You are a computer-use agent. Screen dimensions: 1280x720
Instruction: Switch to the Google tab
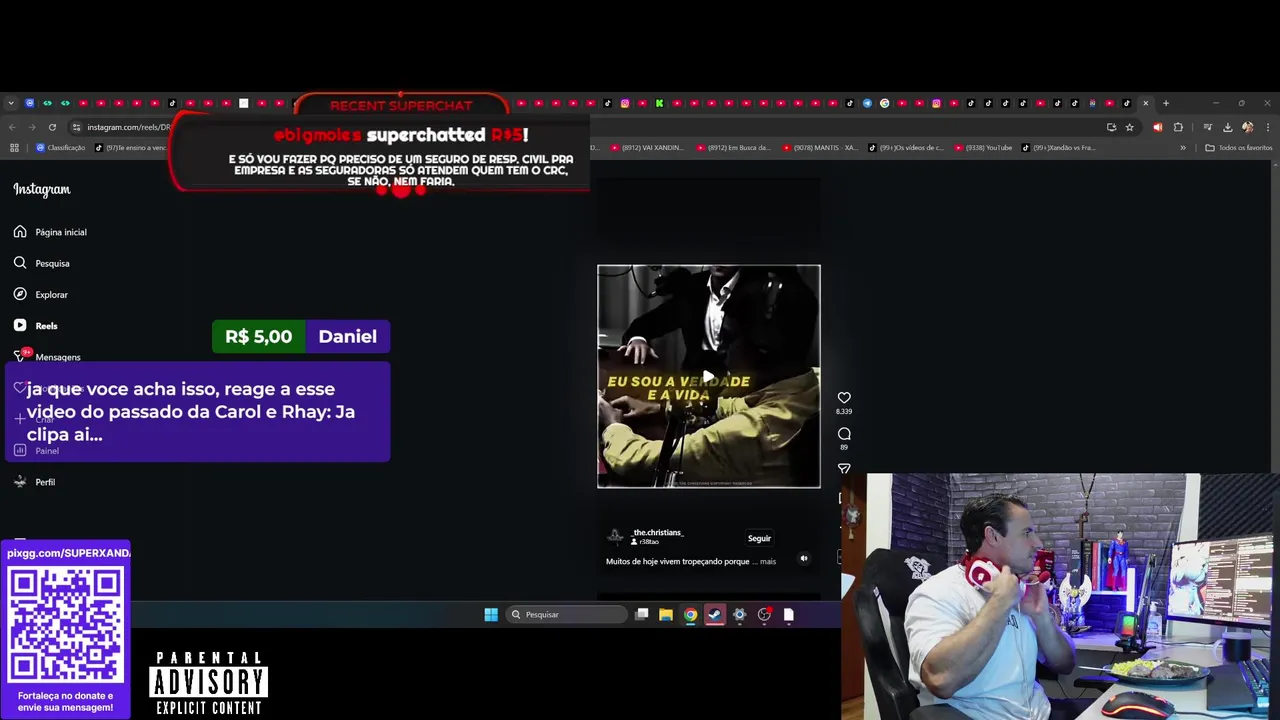(885, 103)
